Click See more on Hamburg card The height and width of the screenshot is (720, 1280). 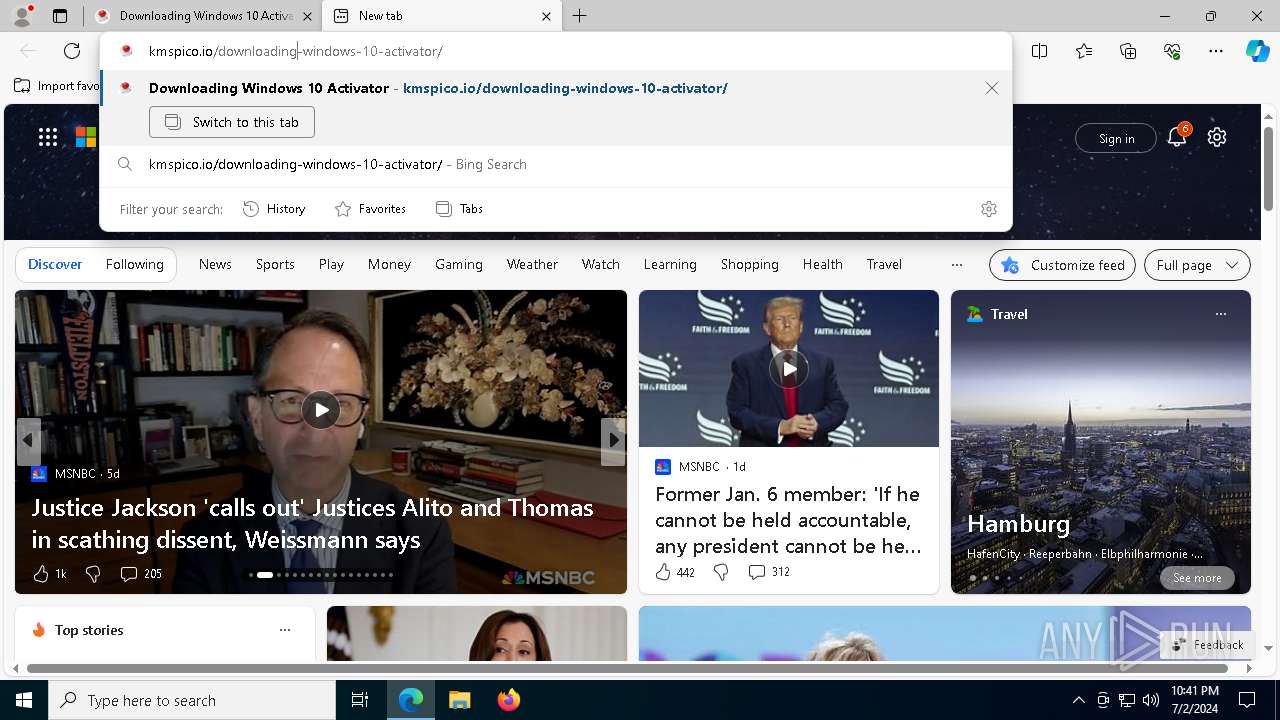pos(1197,578)
